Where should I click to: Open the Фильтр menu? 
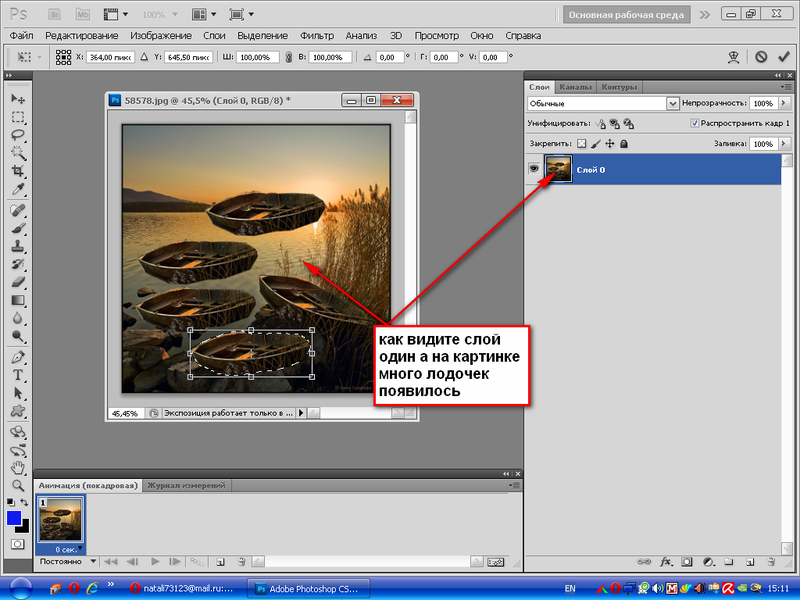[317, 35]
